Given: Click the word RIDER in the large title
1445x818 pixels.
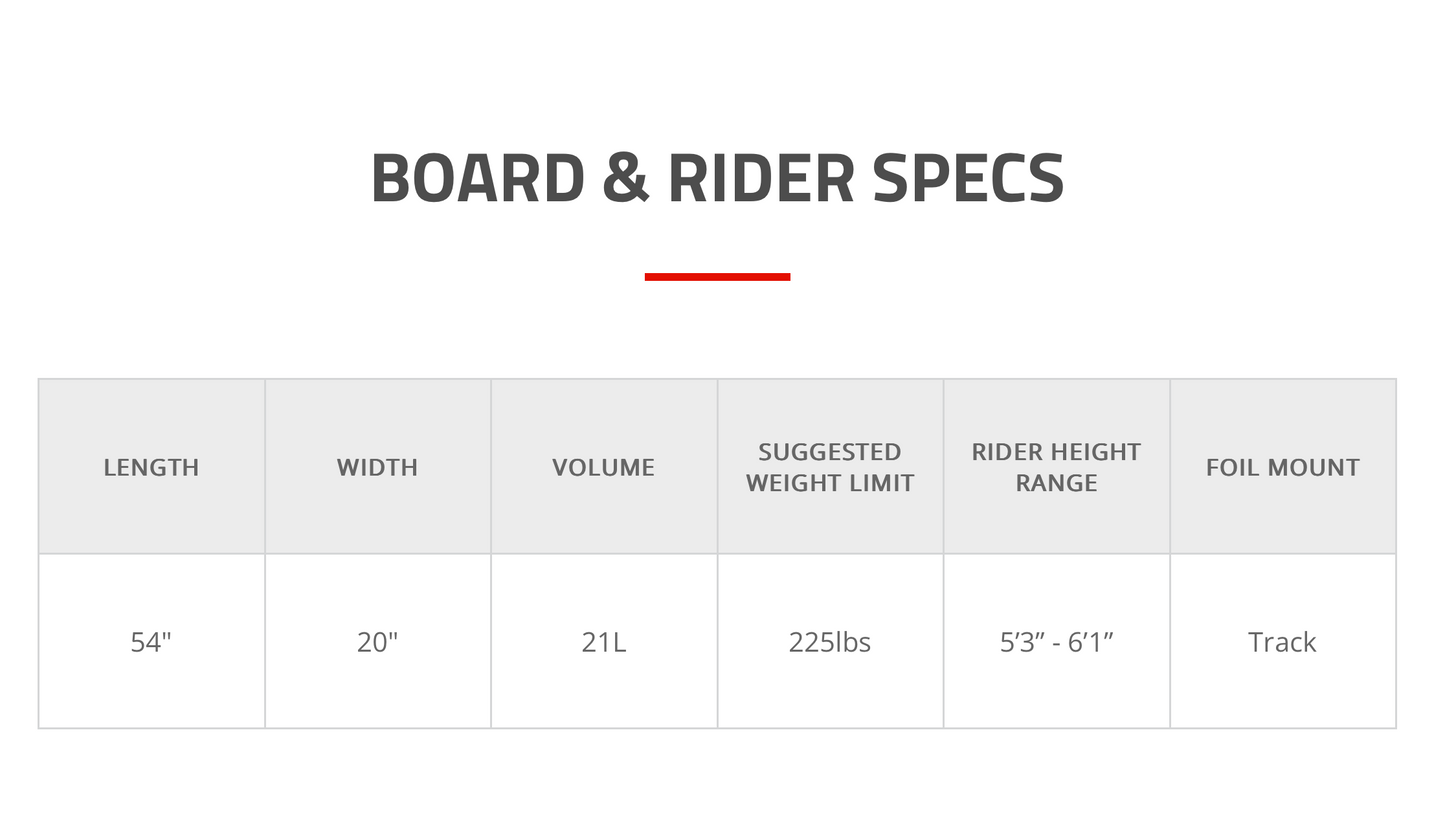Looking at the screenshot, I should [x=760, y=179].
